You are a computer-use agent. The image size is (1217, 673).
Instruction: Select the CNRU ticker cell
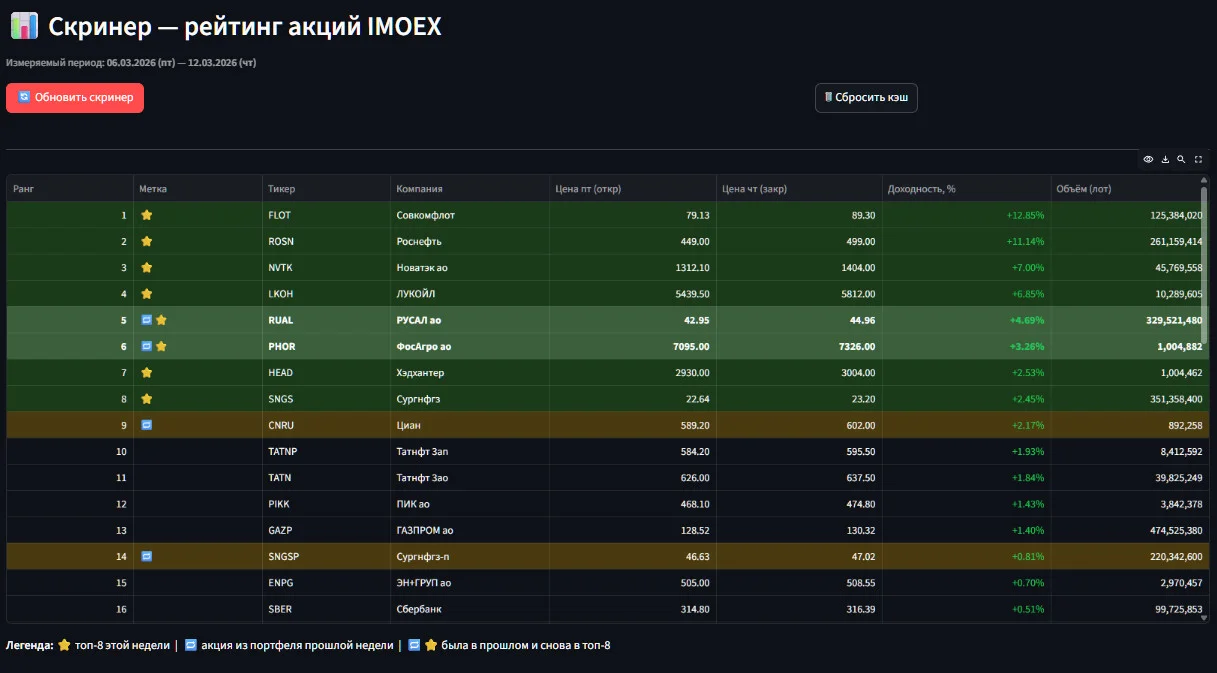(326, 425)
